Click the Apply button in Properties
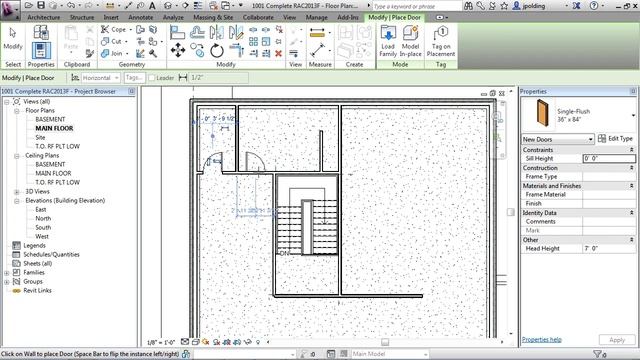The image size is (640, 360). tap(617, 340)
